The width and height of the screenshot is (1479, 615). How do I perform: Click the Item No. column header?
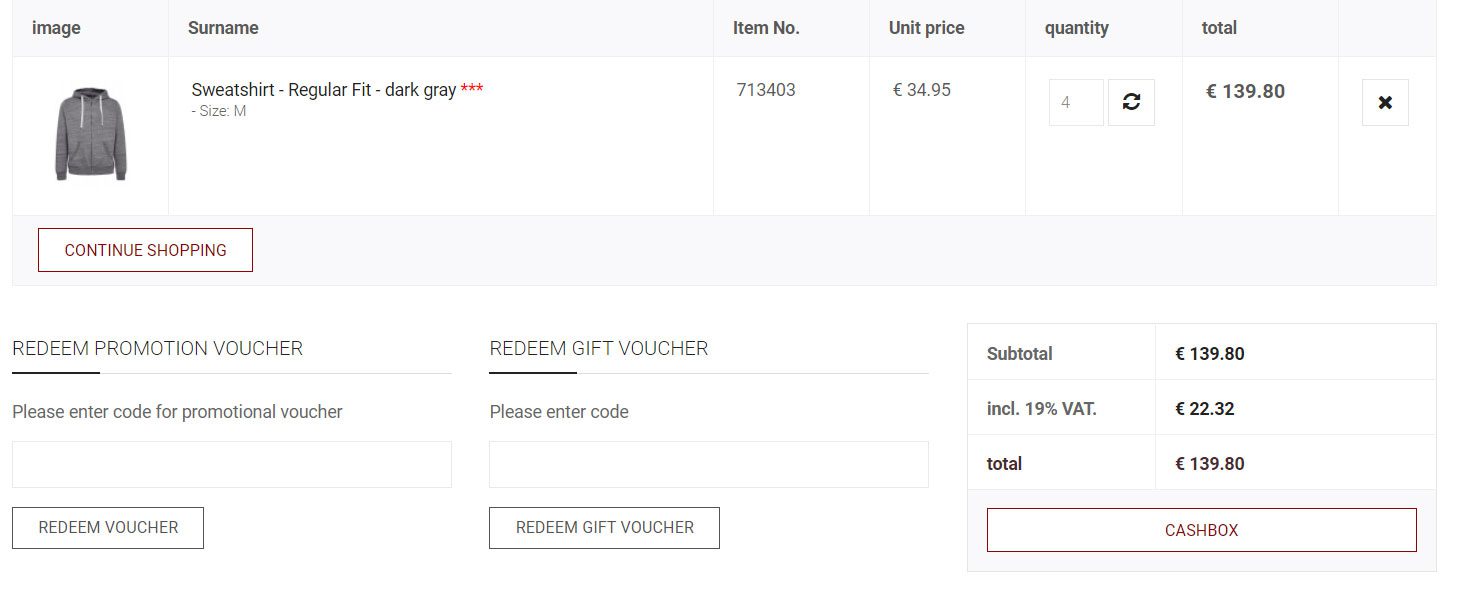click(x=766, y=28)
